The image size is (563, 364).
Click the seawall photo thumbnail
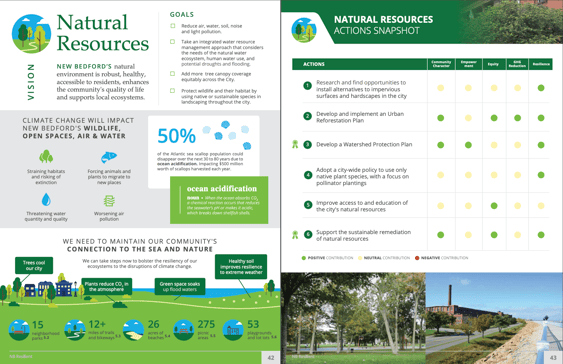(x=494, y=318)
